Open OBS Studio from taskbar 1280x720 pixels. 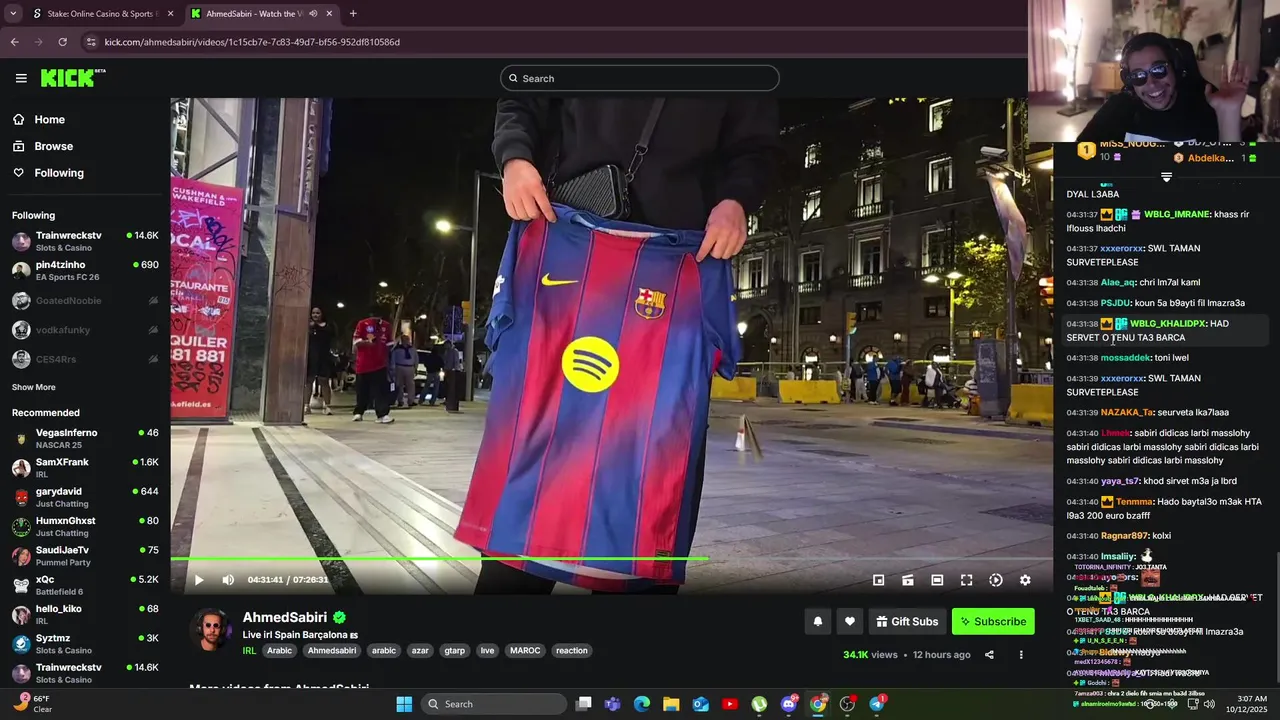(848, 704)
